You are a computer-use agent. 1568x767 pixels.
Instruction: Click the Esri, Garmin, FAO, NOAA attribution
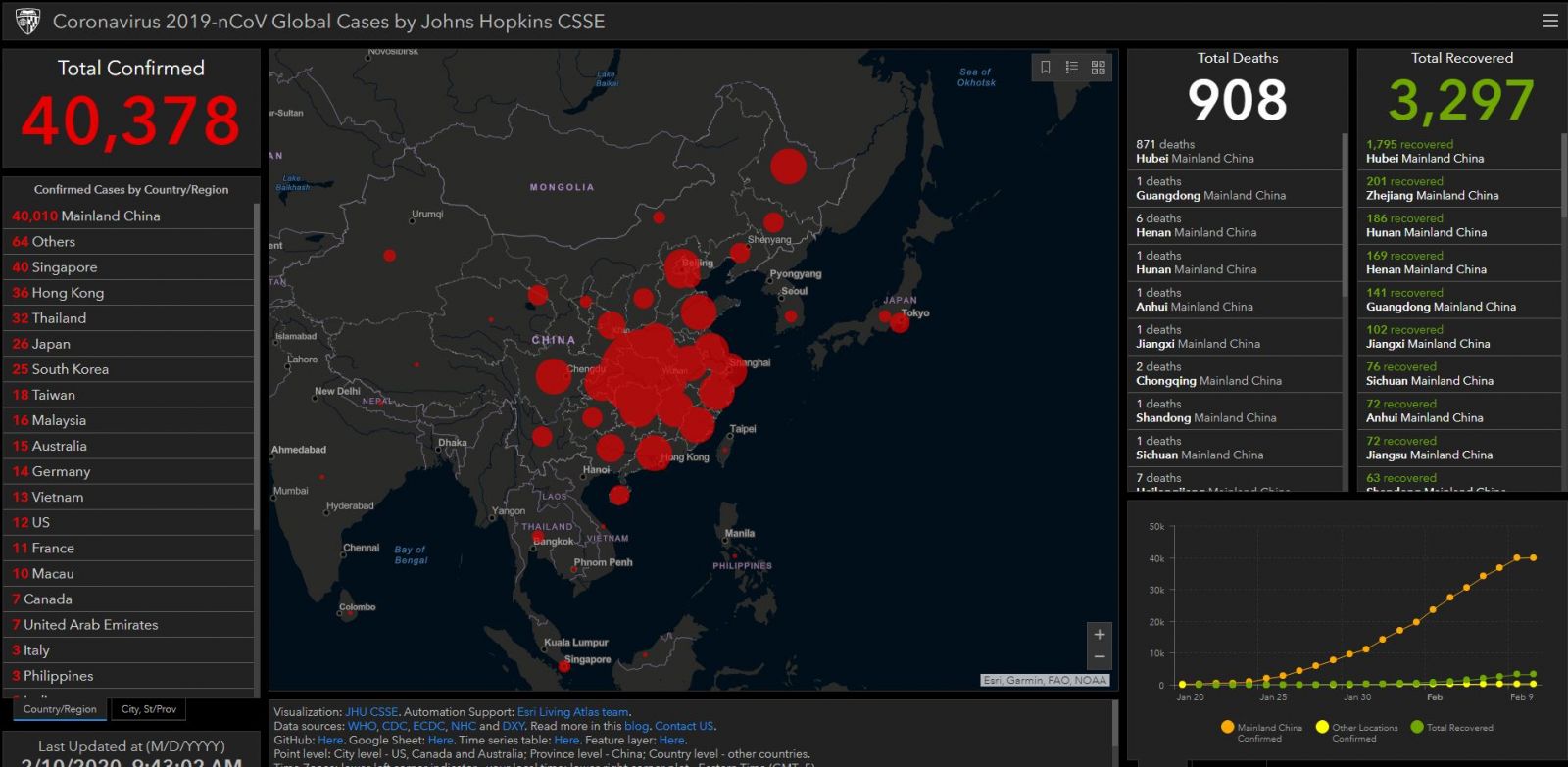click(x=1045, y=680)
